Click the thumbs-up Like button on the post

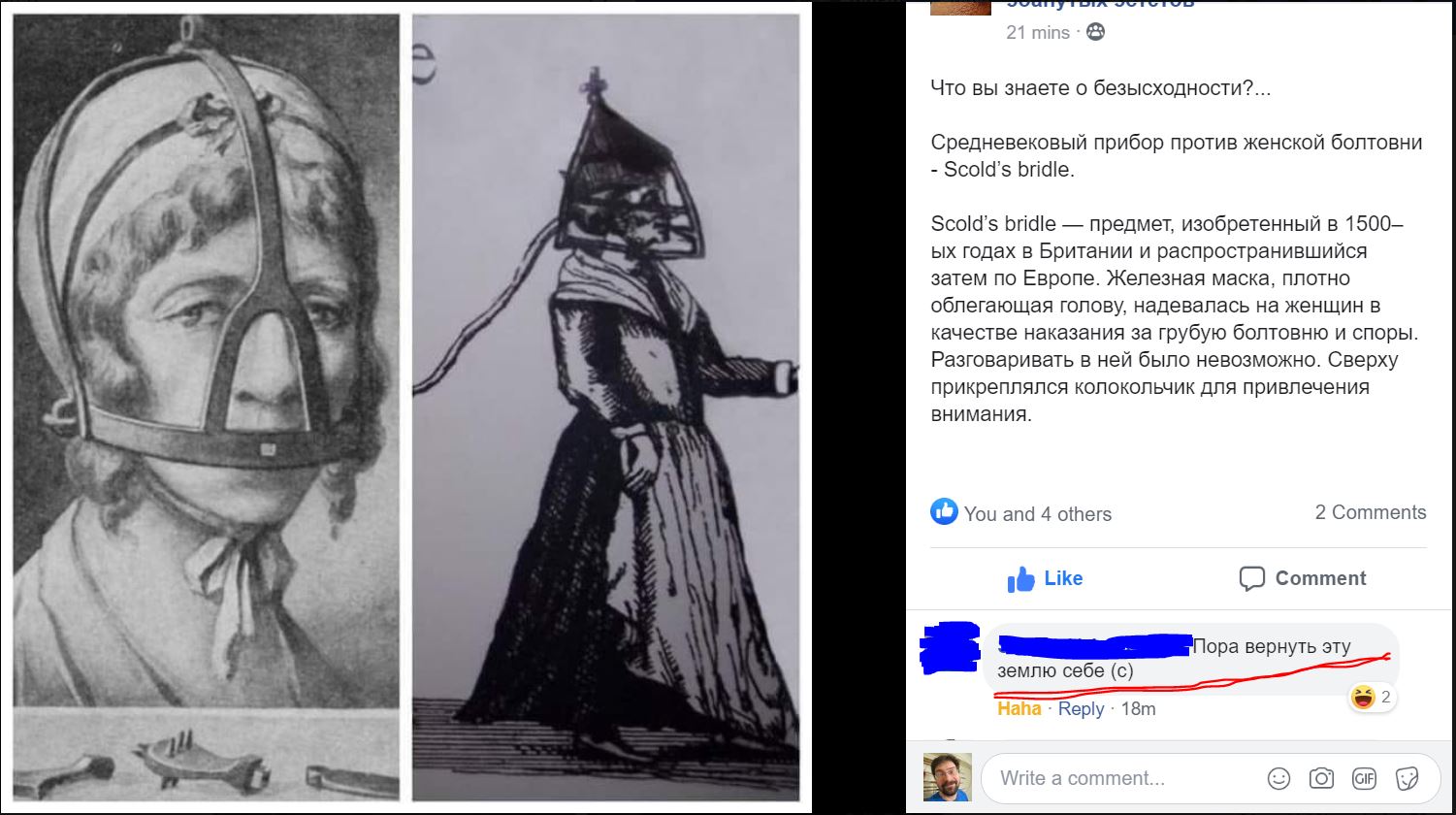[1045, 579]
